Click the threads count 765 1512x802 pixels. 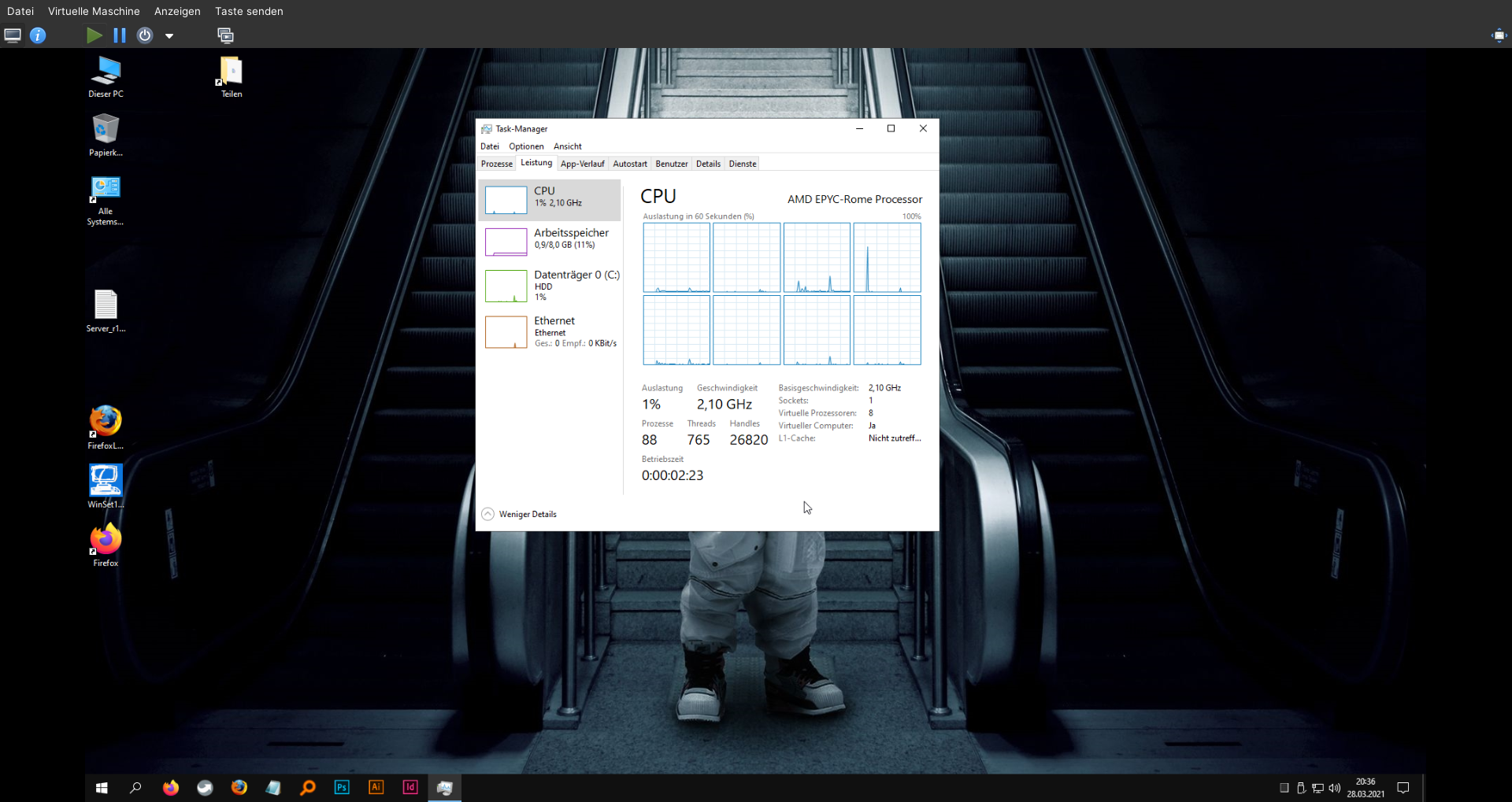pyautogui.click(x=699, y=440)
